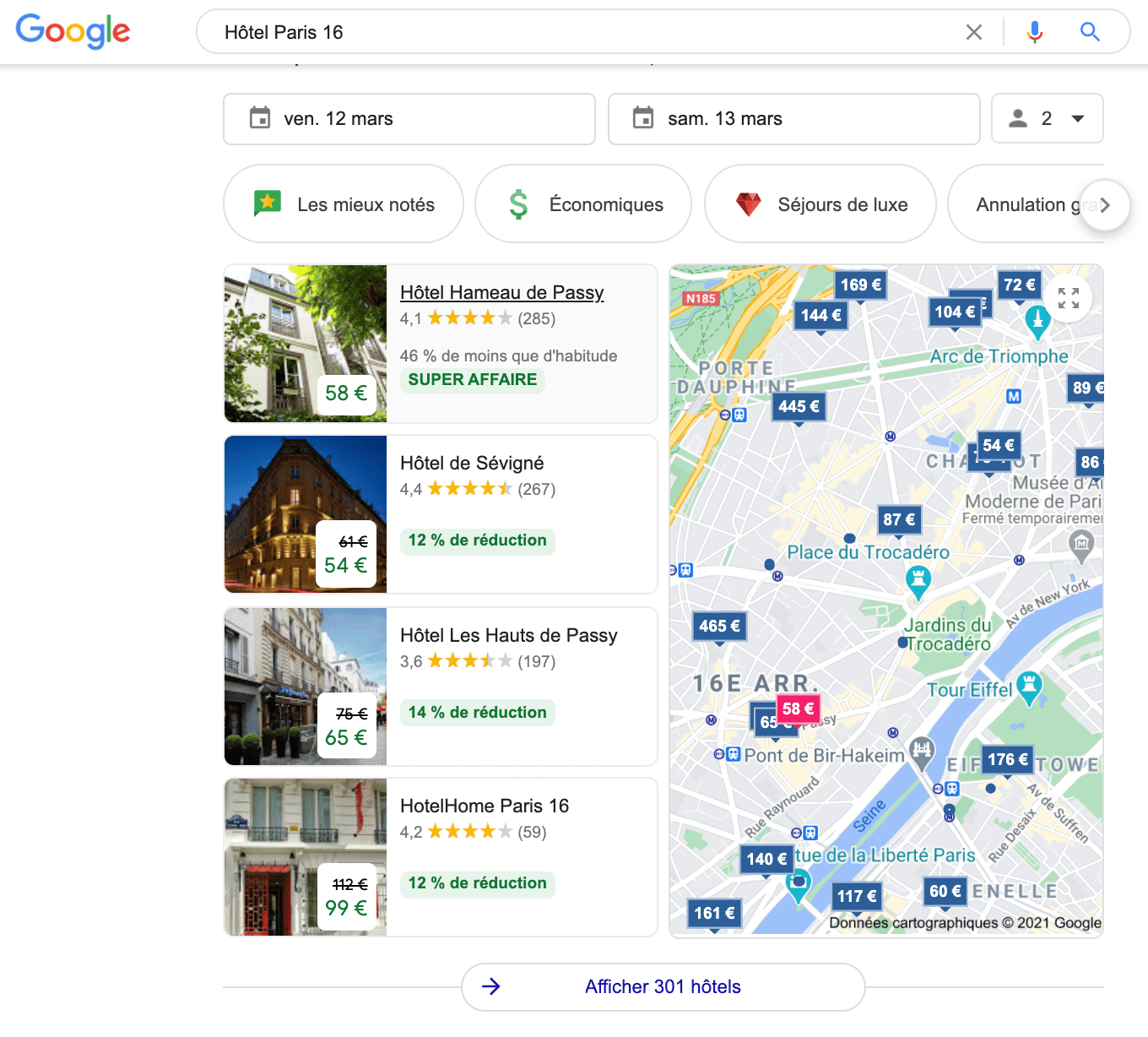Click highlighted 58 € map marker
Image resolution: width=1148 pixels, height=1037 pixels.
coord(798,709)
